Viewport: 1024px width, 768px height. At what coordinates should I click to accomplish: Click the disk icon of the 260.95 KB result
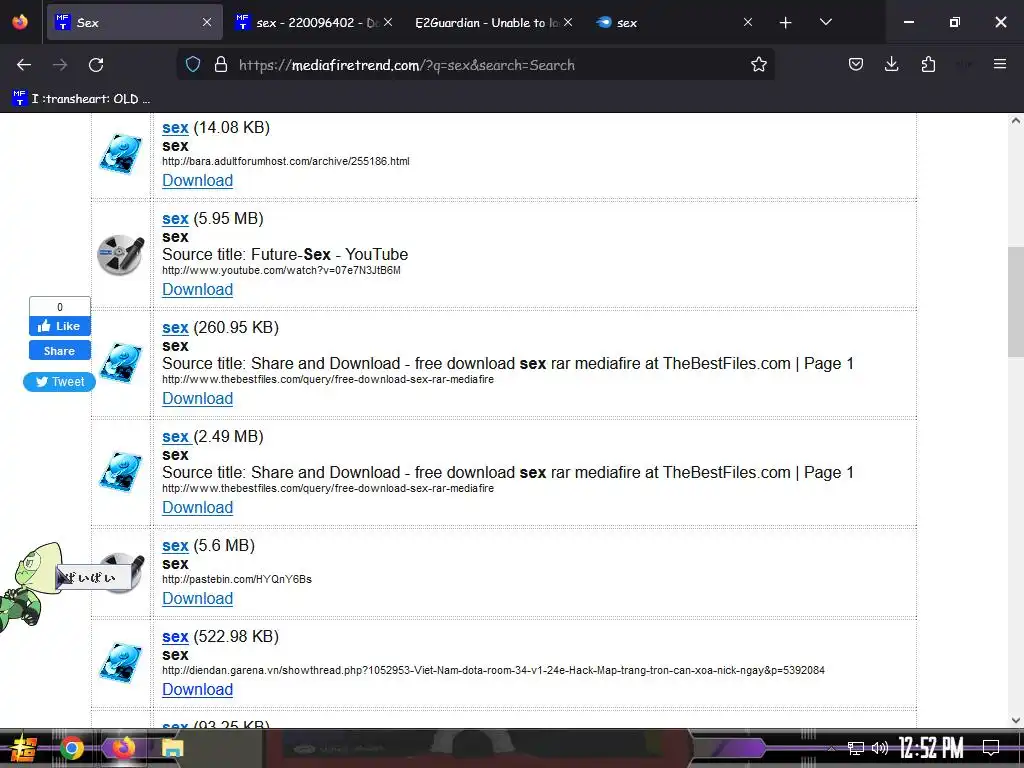click(121, 363)
